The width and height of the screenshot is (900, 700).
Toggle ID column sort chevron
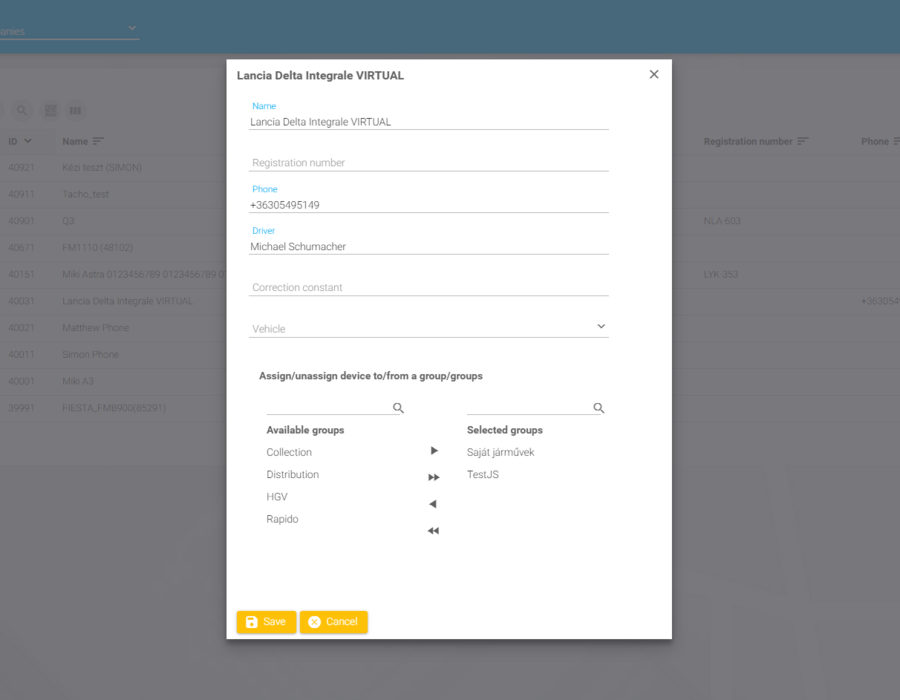28,141
